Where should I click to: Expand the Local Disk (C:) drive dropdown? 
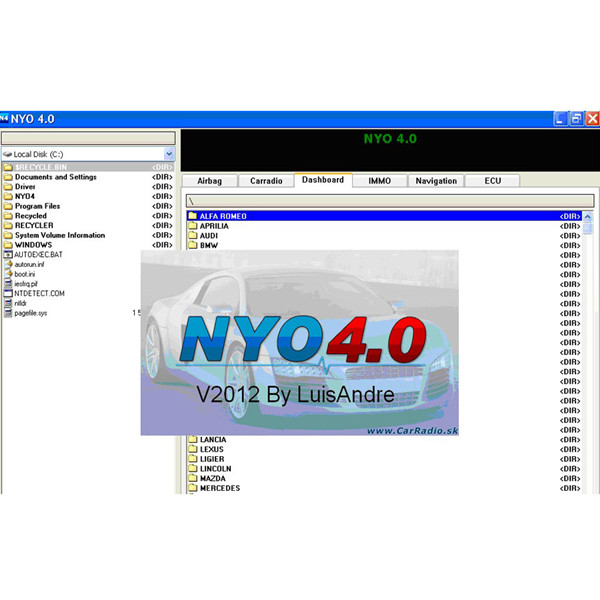[169, 155]
